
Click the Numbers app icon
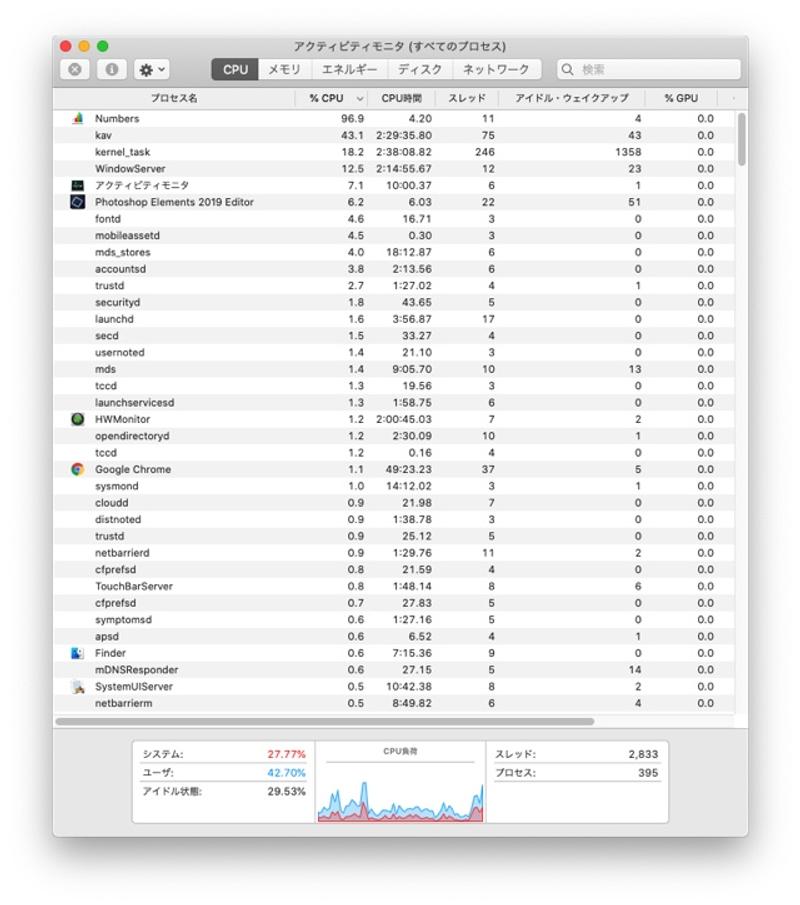click(78, 118)
